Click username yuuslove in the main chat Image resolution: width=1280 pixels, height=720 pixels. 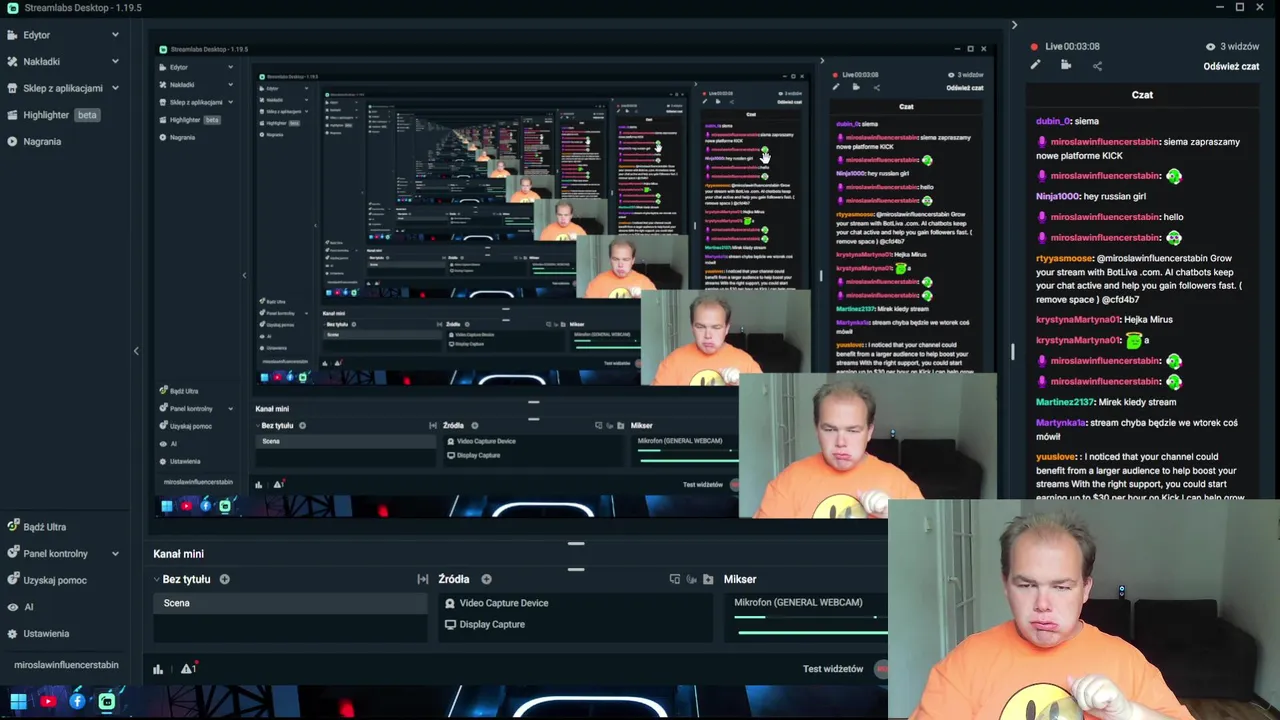coord(1056,457)
